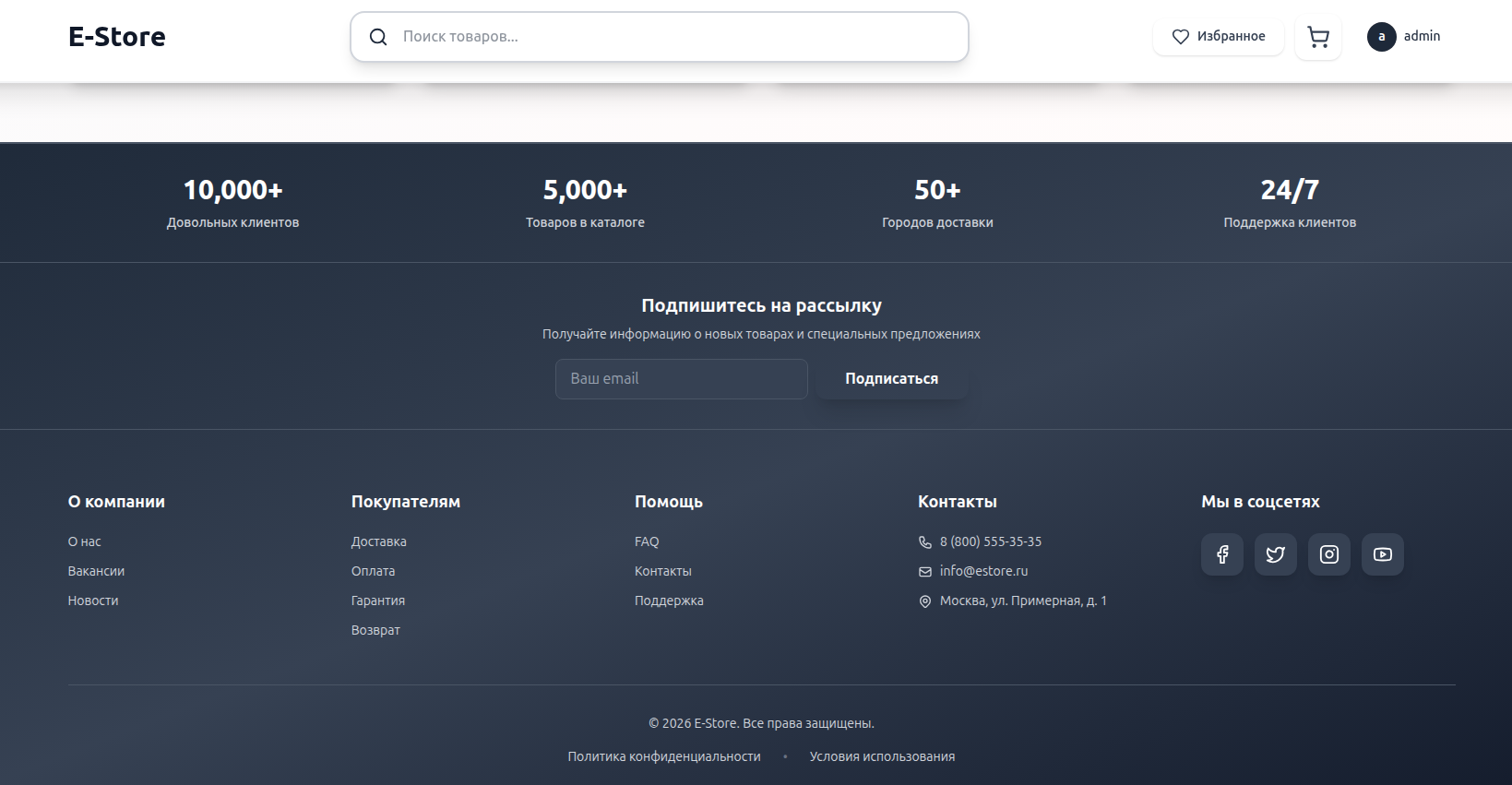
Task: Call the 8 (800) 555-35-35 number
Action: point(991,541)
